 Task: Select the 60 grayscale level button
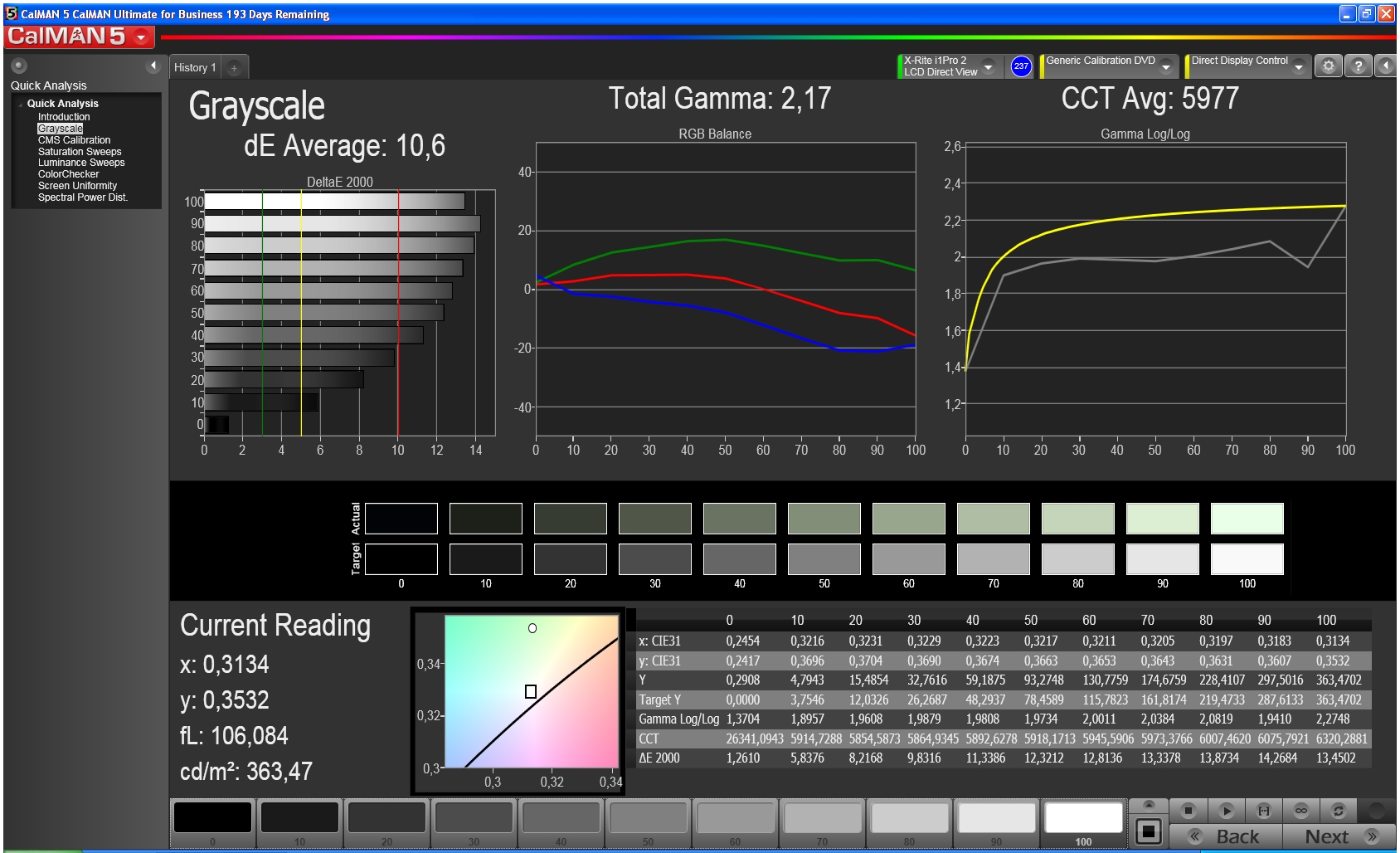(735, 822)
